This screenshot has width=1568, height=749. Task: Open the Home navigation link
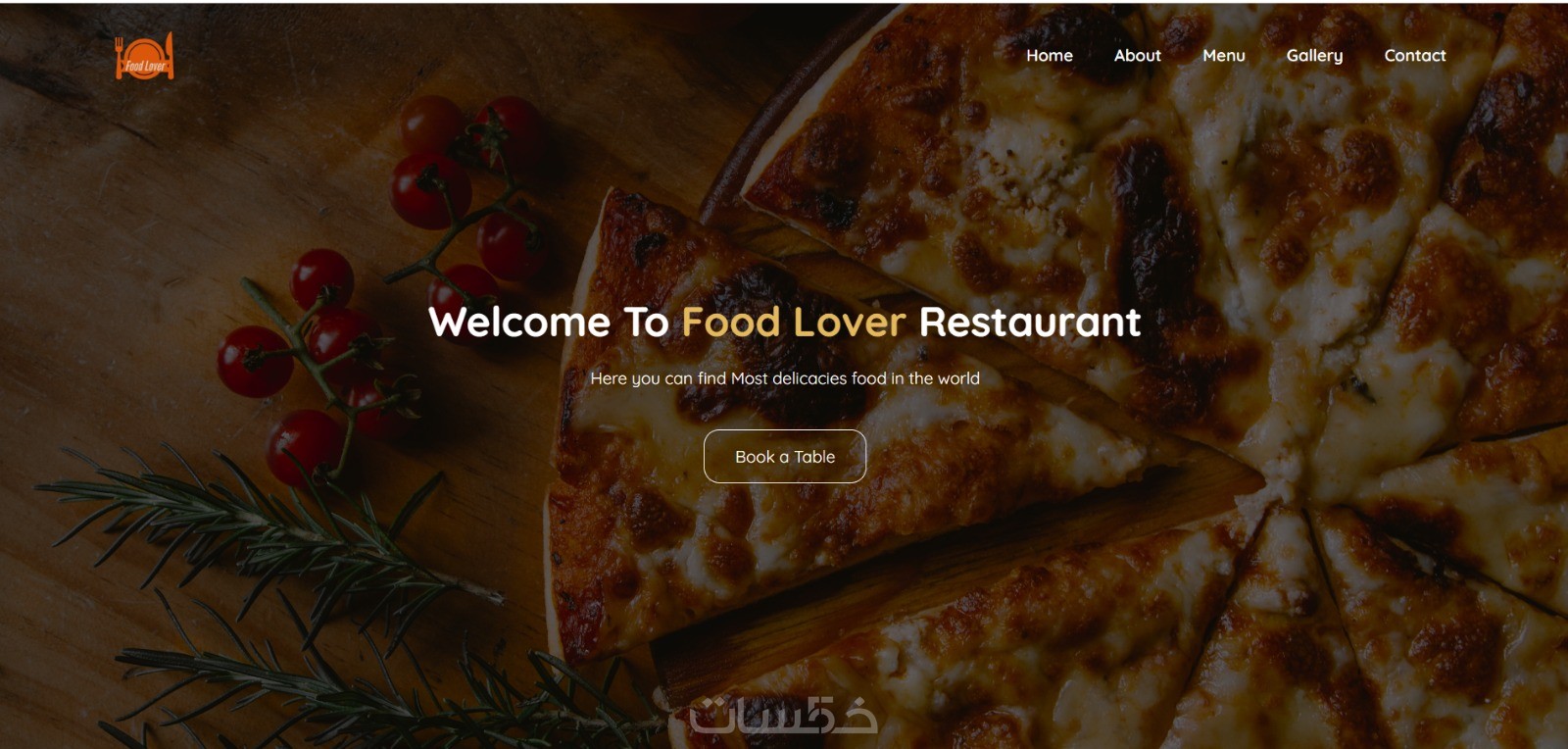click(x=1050, y=56)
